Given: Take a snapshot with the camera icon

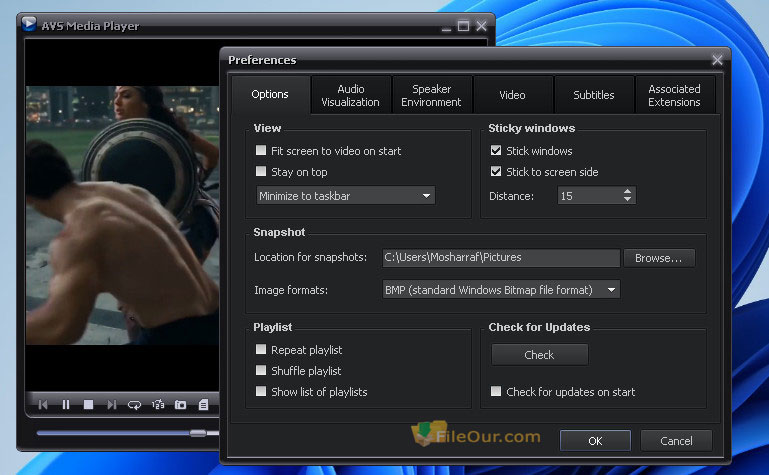Looking at the screenshot, I should tap(180, 405).
